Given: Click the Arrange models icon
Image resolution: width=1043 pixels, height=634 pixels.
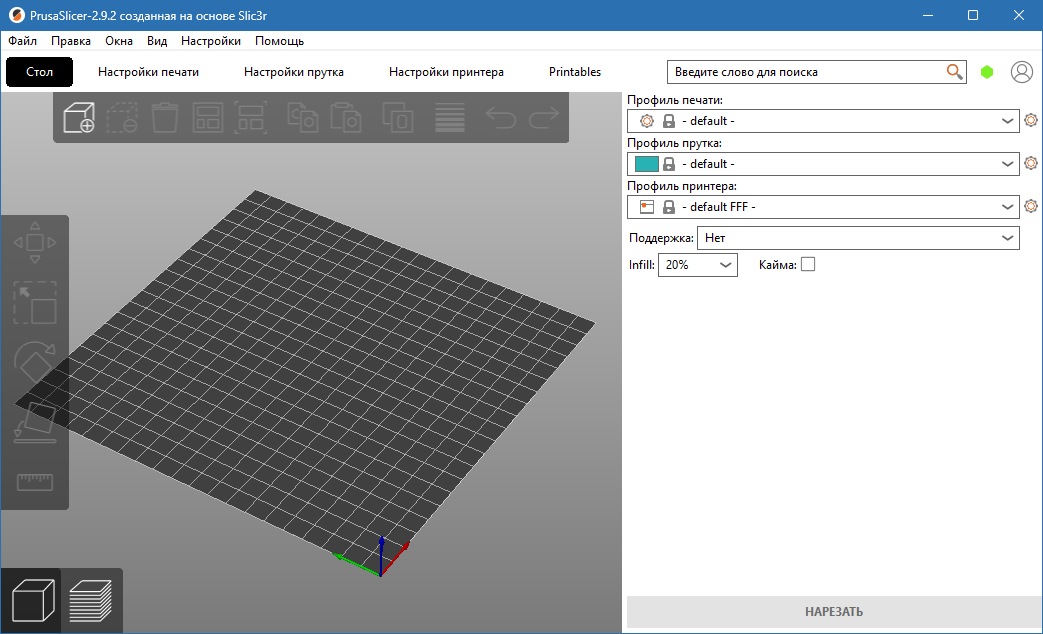Looking at the screenshot, I should tap(208, 118).
